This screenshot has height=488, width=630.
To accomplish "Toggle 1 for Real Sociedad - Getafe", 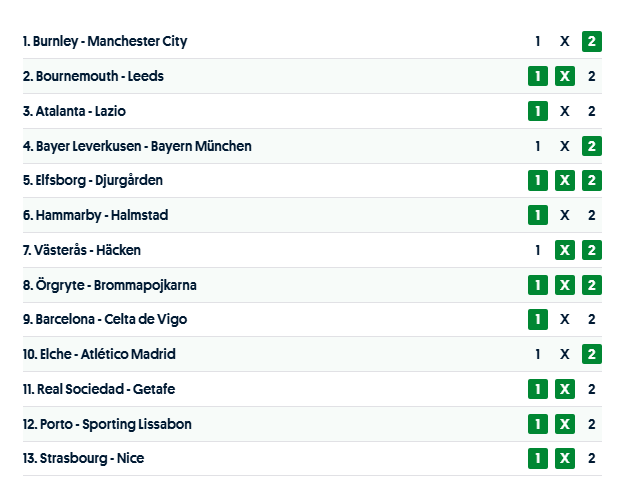I will point(538,389).
